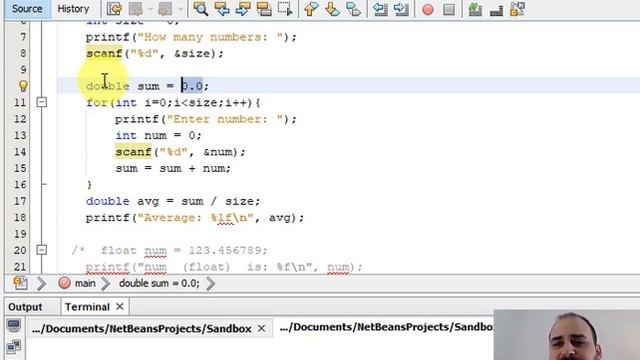Expand the chevron before 'main' breadcrumb
This screenshot has height=360, width=640.
point(41,283)
